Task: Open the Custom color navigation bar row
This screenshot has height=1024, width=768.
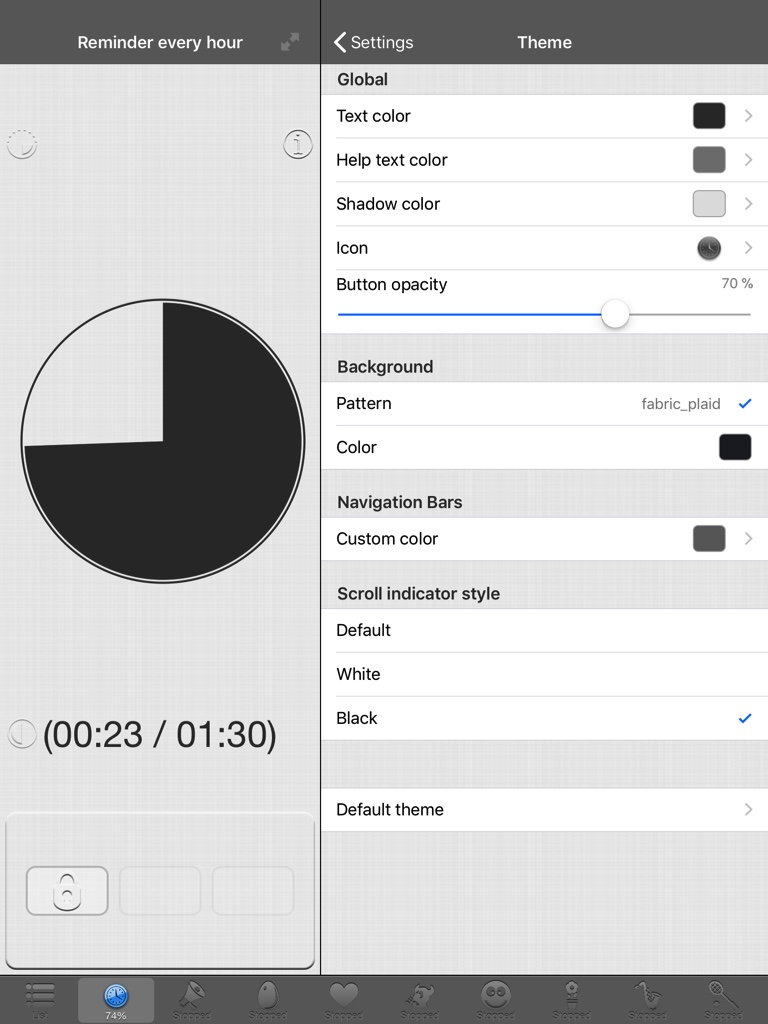Action: [x=544, y=539]
